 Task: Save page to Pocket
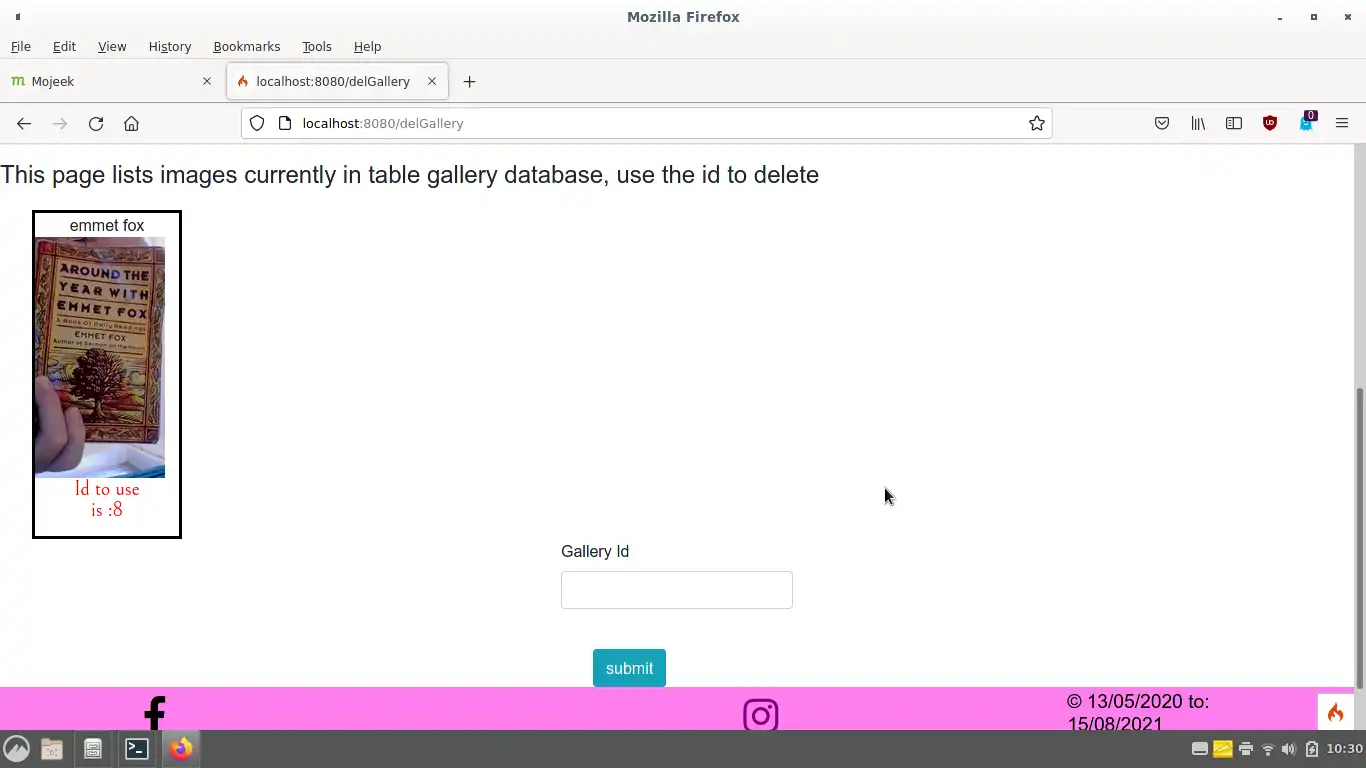[1162, 123]
